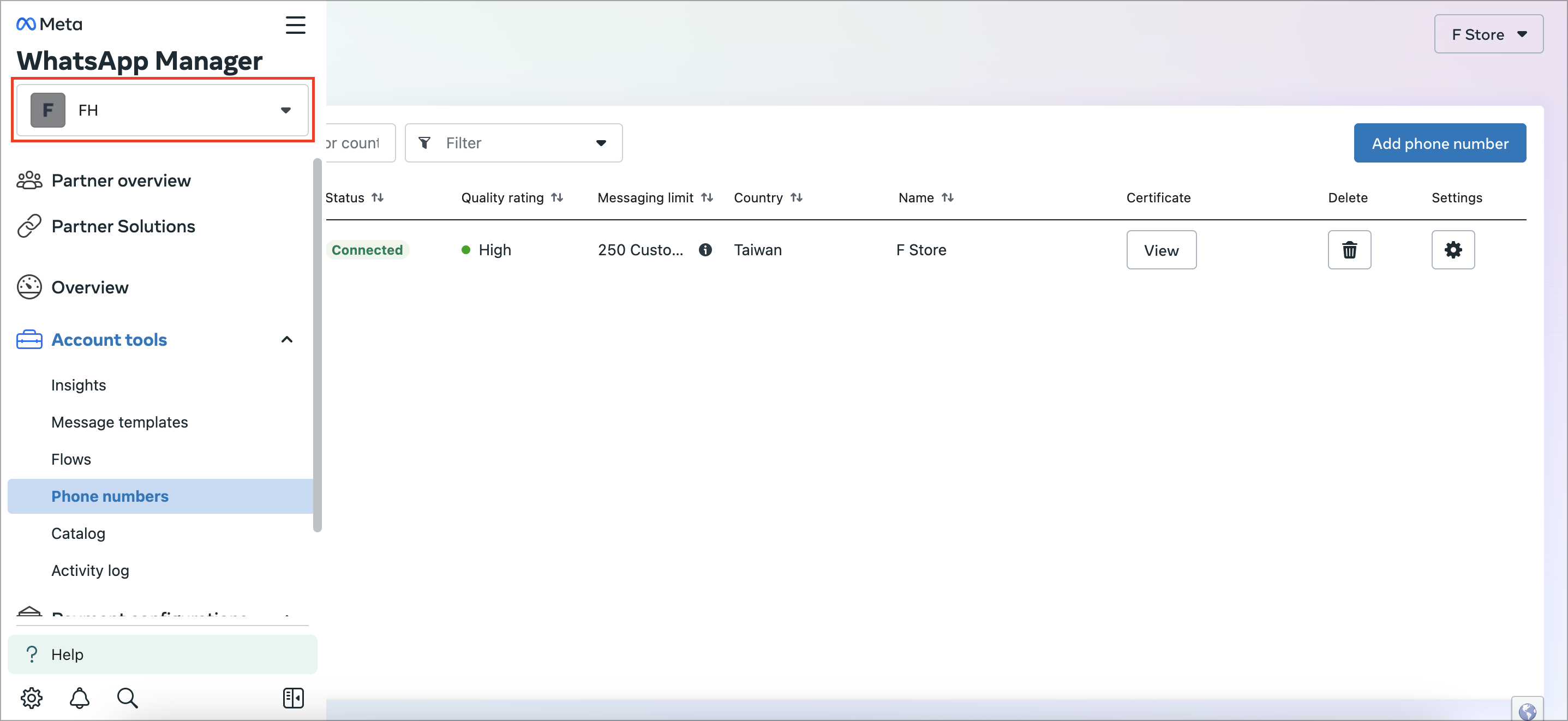Click the green High quality dot

pyautogui.click(x=465, y=249)
